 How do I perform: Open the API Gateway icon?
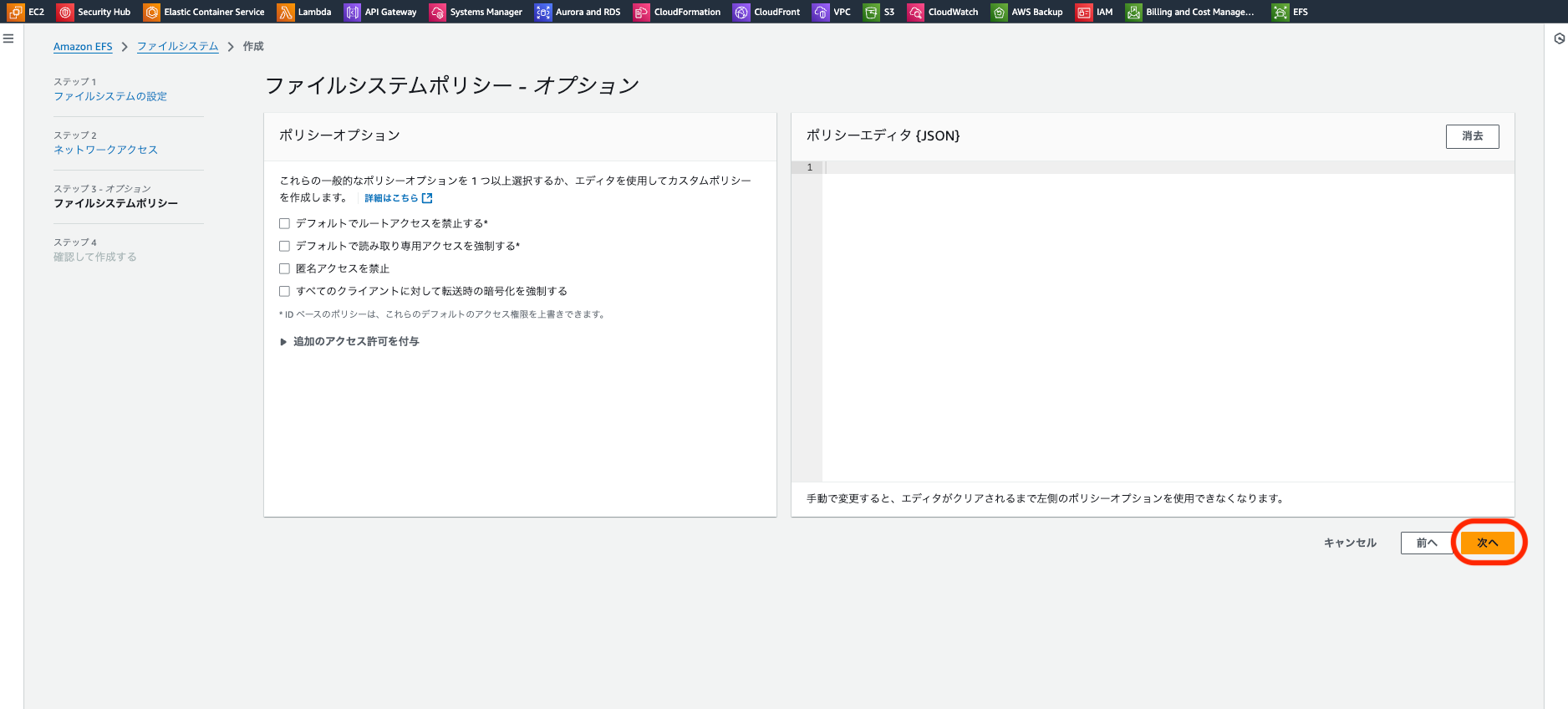point(353,12)
